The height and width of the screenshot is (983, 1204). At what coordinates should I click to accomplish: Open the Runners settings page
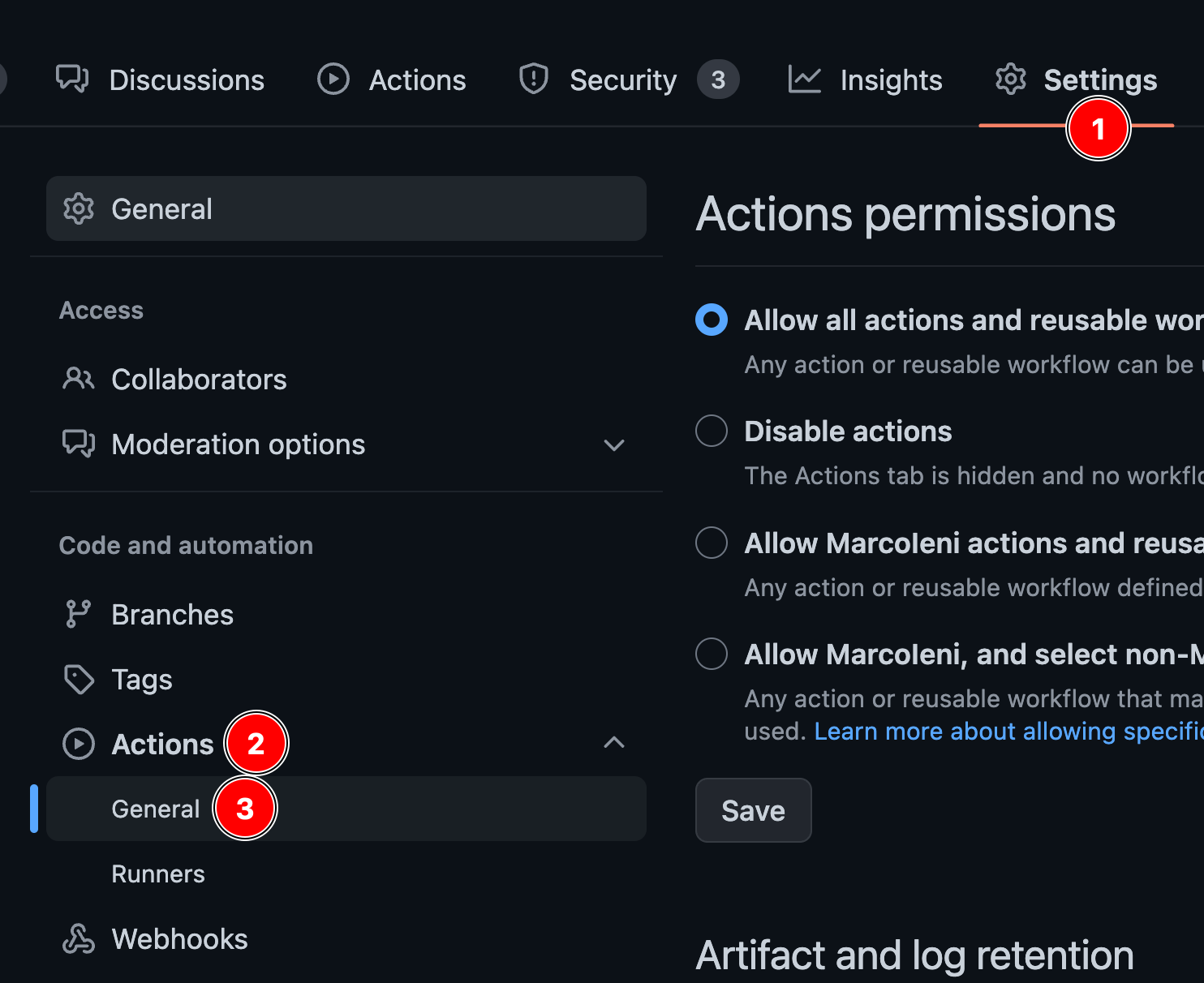157,874
